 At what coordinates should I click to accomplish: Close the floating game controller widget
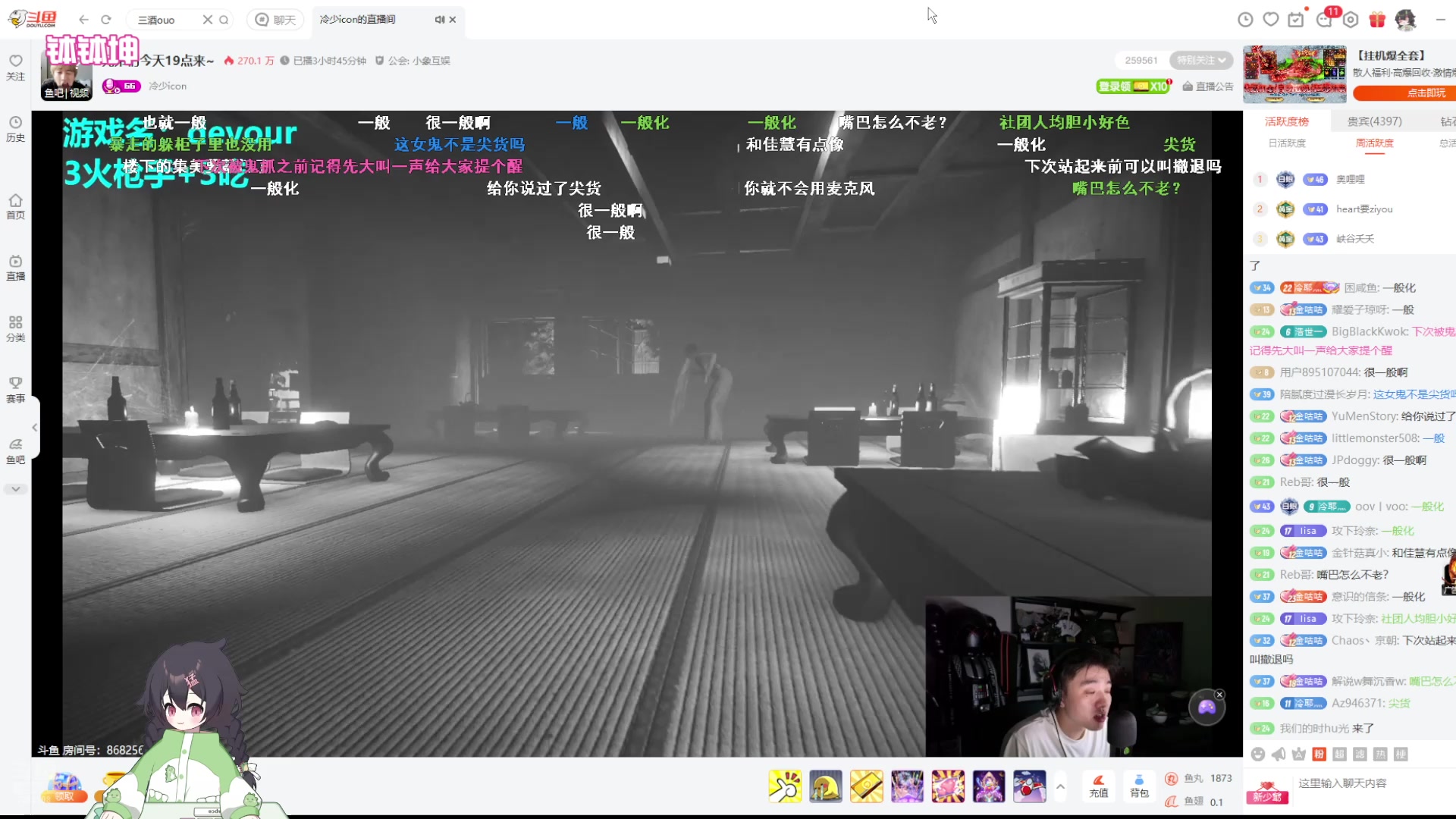1219,695
